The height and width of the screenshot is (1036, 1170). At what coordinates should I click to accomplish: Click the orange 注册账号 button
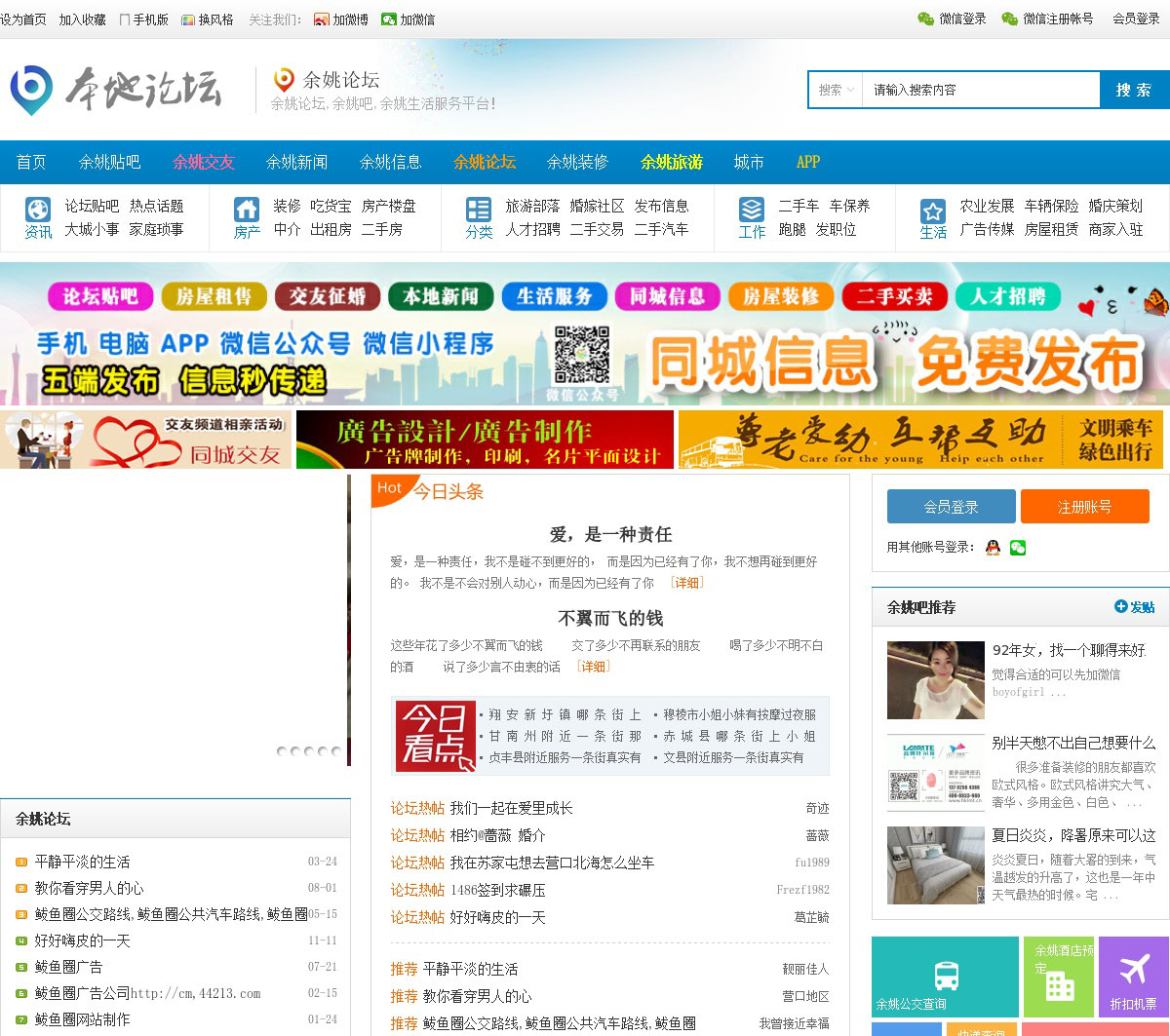(1085, 507)
